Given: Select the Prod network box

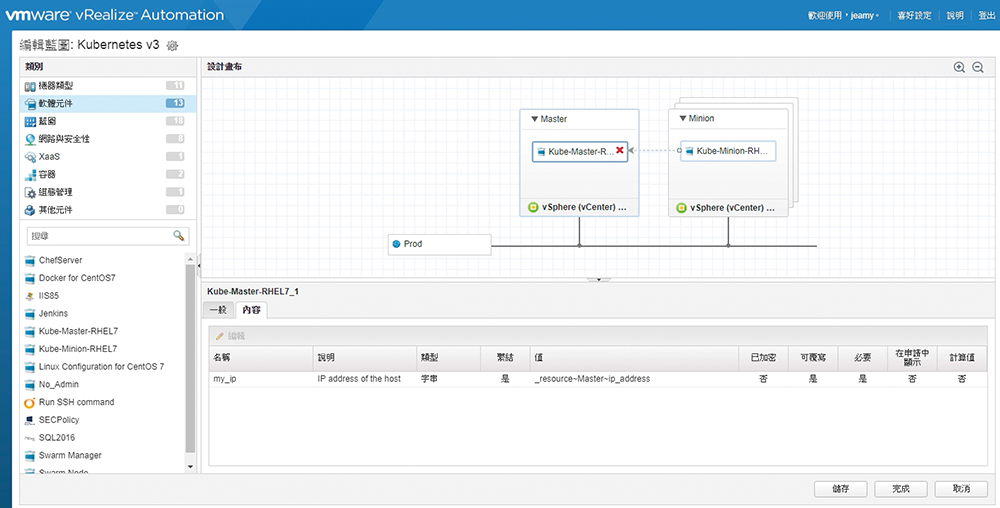Looking at the screenshot, I should click(x=439, y=244).
